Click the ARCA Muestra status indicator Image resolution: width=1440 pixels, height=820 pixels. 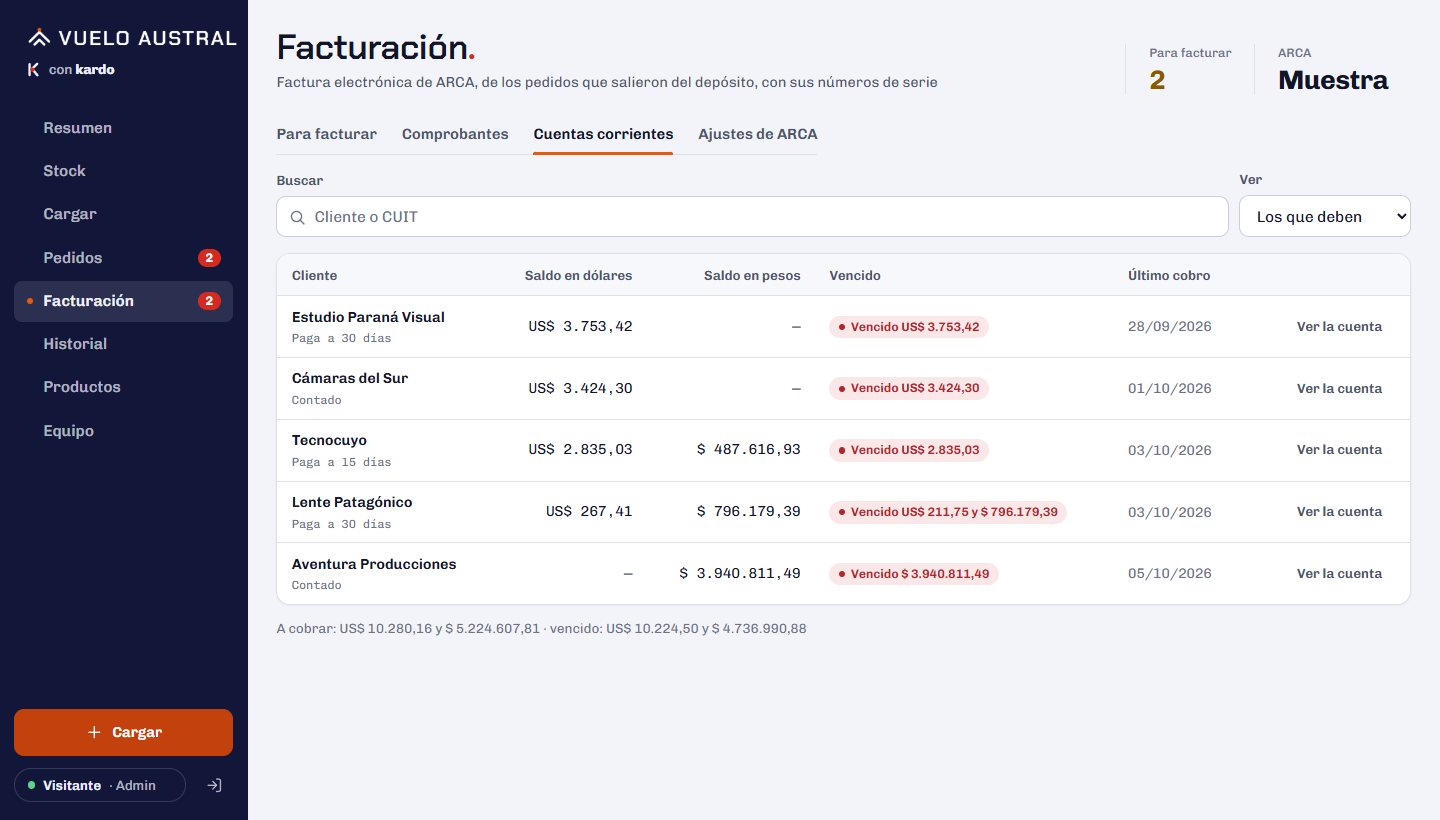(1333, 69)
